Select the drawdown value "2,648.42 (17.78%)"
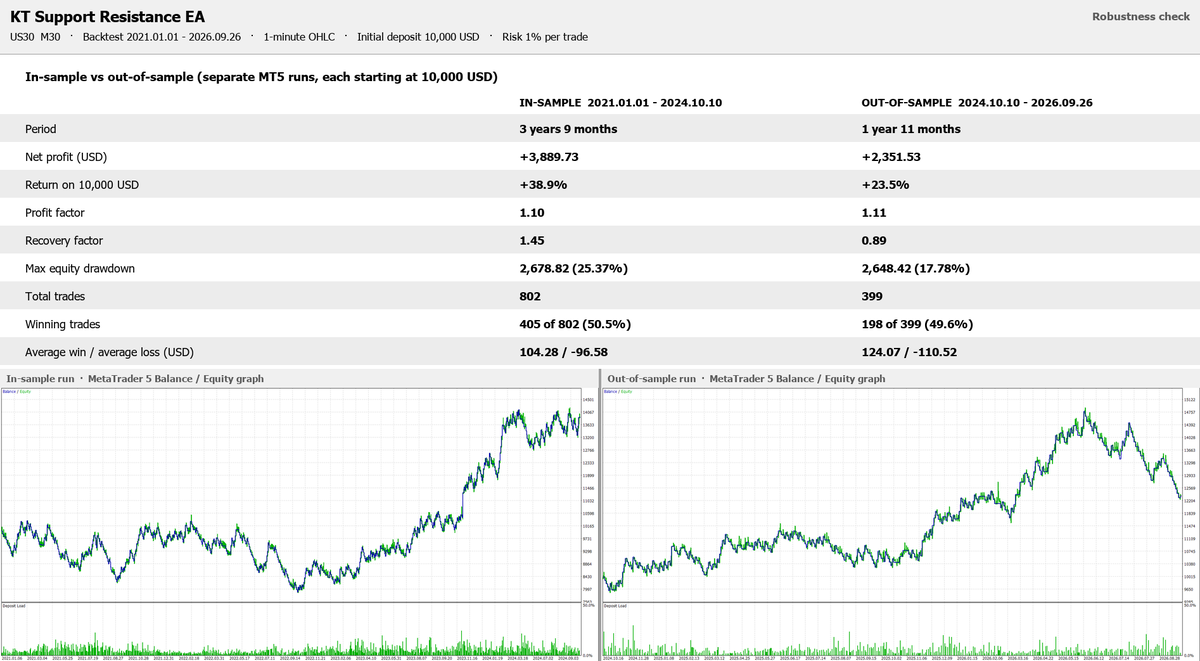1200x661 pixels. pyautogui.click(x=915, y=269)
